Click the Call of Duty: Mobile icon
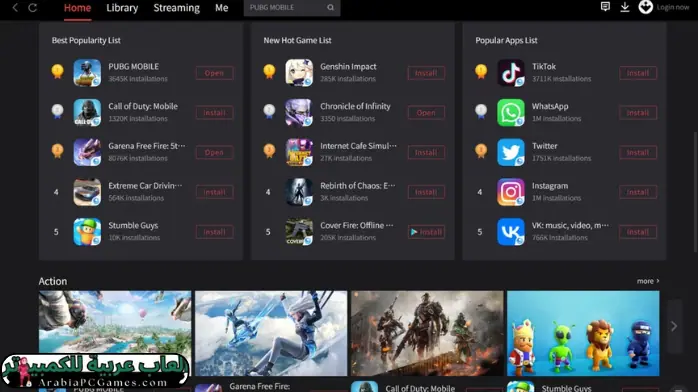 (x=87, y=112)
